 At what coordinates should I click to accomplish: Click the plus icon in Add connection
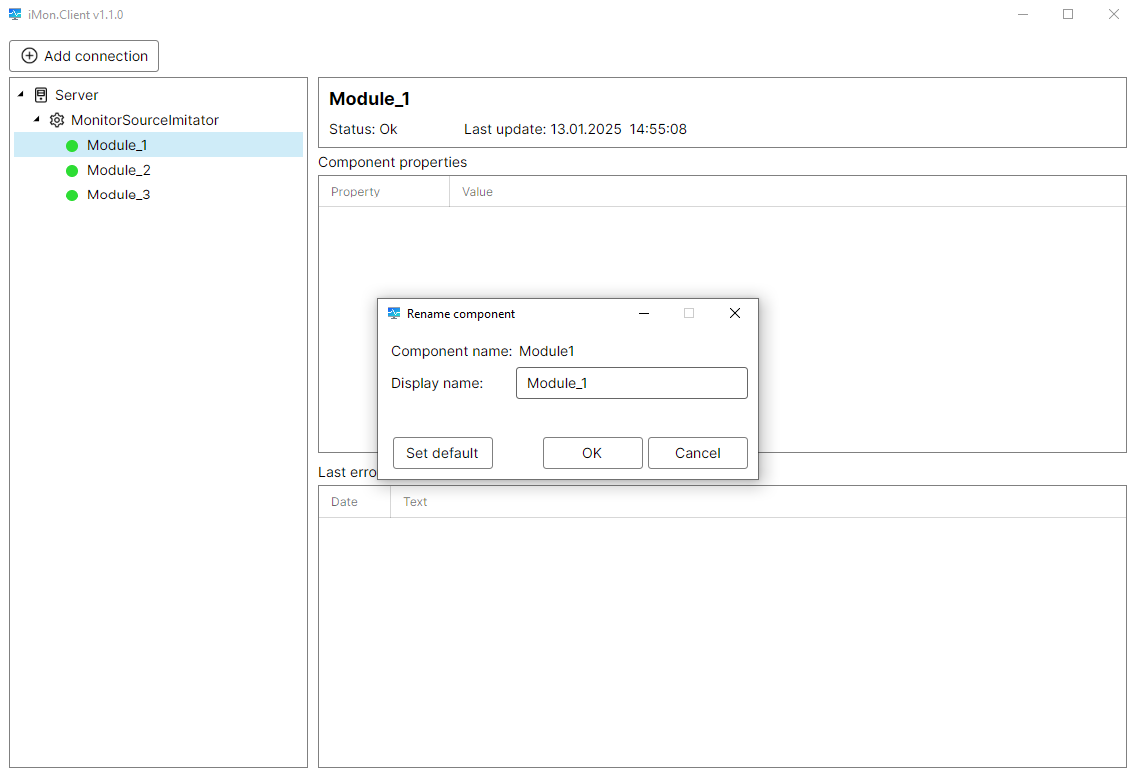pos(29,56)
